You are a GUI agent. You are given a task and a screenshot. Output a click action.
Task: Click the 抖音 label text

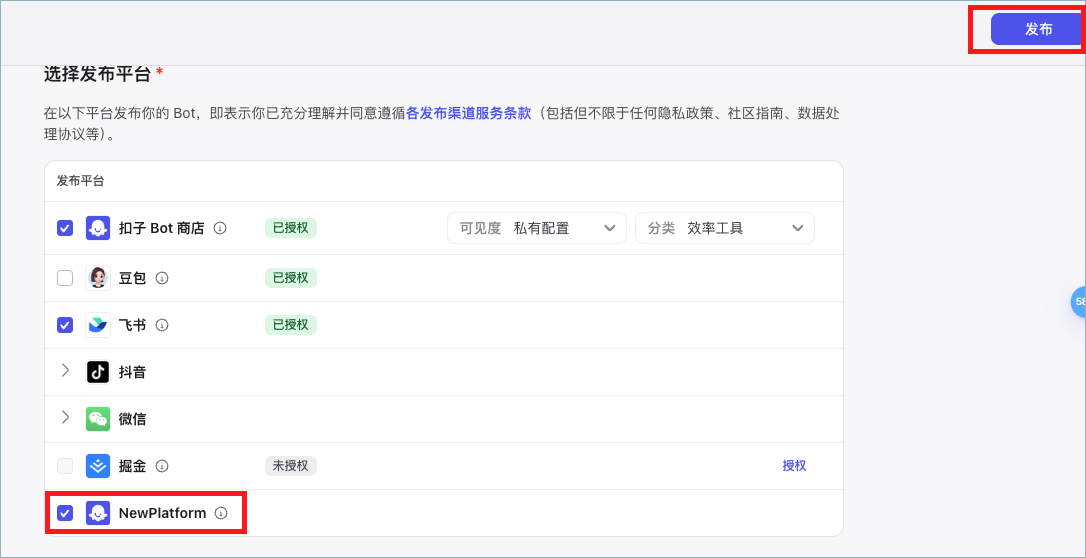(132, 372)
